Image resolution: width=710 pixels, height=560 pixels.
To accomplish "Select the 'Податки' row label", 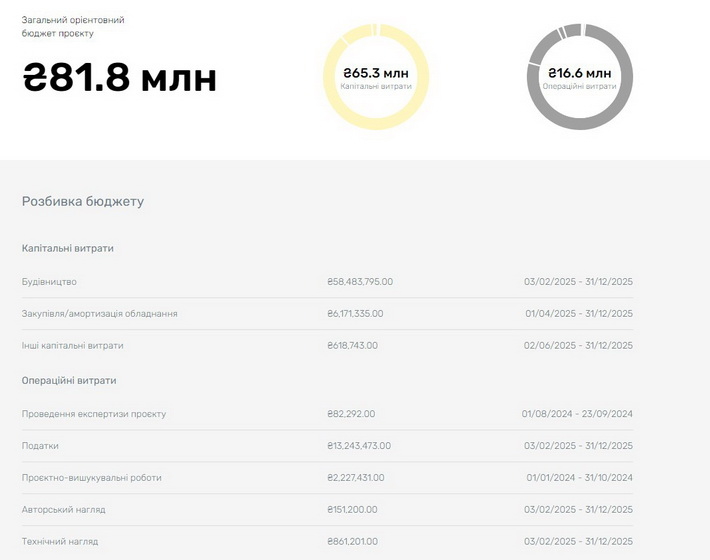I will click(40, 446).
